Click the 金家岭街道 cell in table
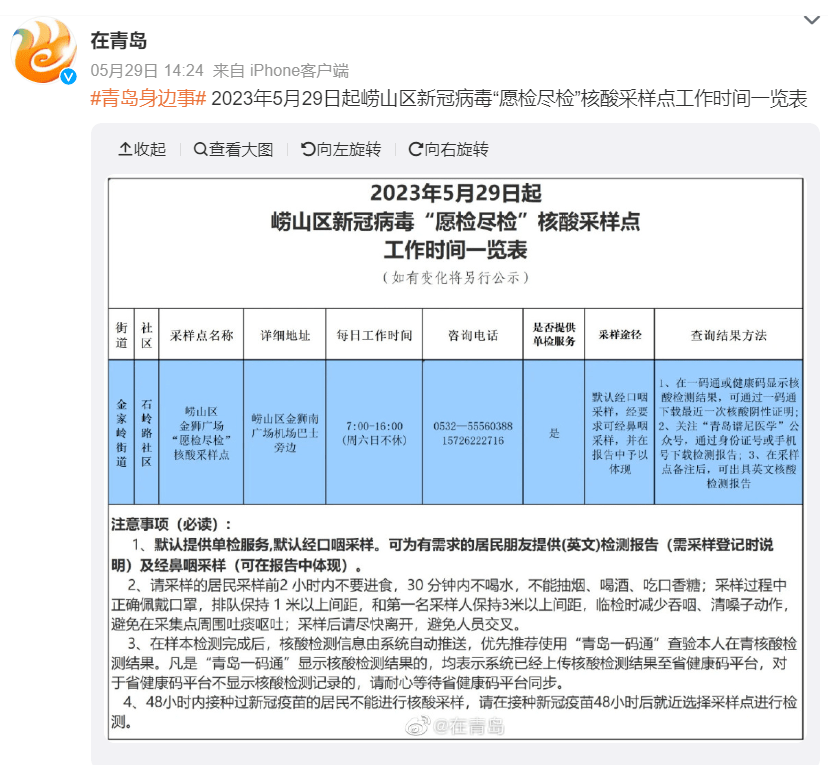 point(121,432)
